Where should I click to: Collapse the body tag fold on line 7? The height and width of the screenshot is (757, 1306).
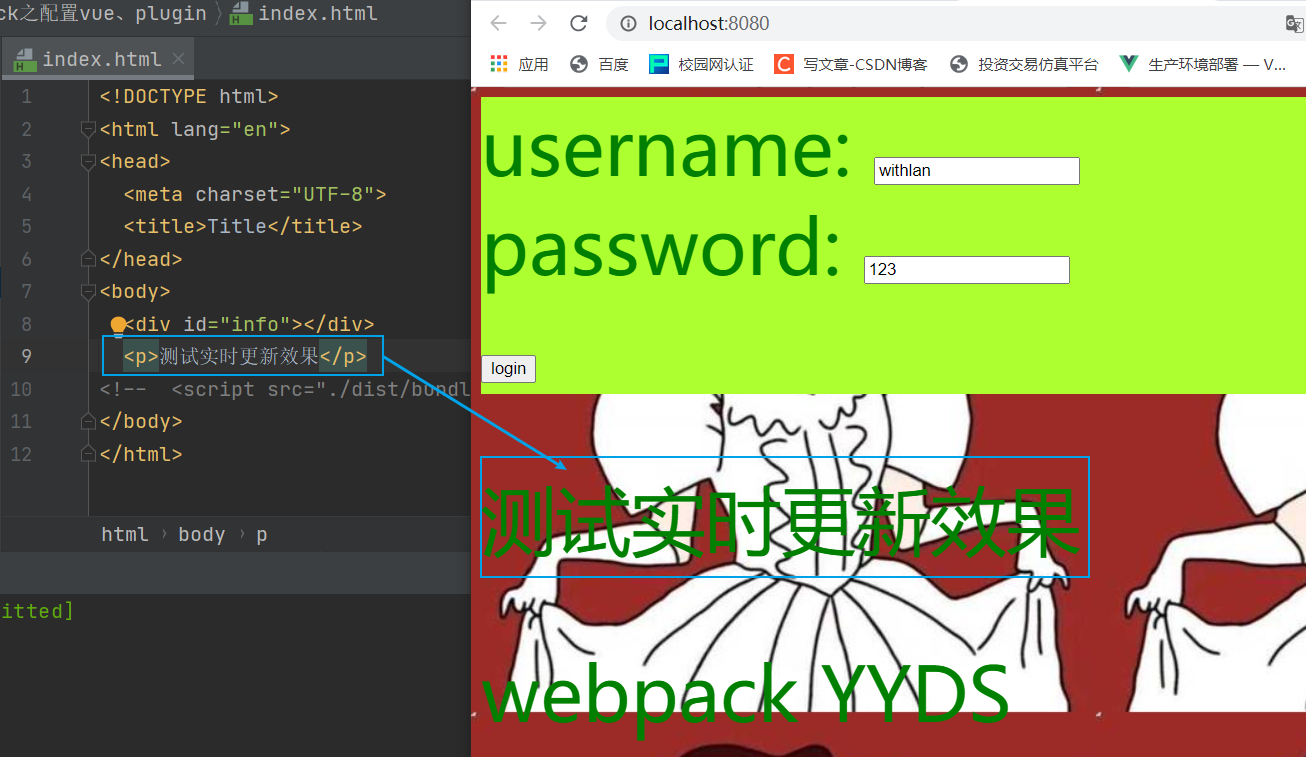tap(88, 291)
